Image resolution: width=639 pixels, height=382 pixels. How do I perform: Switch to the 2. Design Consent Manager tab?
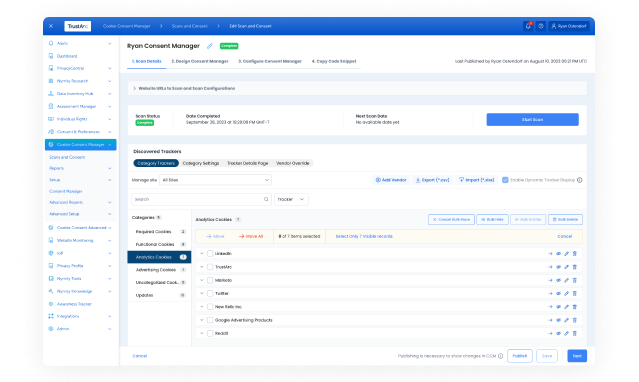(200, 61)
